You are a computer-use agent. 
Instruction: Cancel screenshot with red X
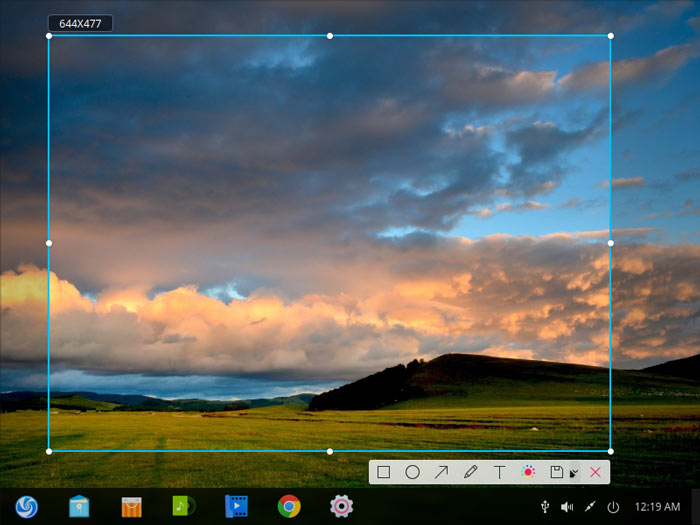tap(595, 472)
